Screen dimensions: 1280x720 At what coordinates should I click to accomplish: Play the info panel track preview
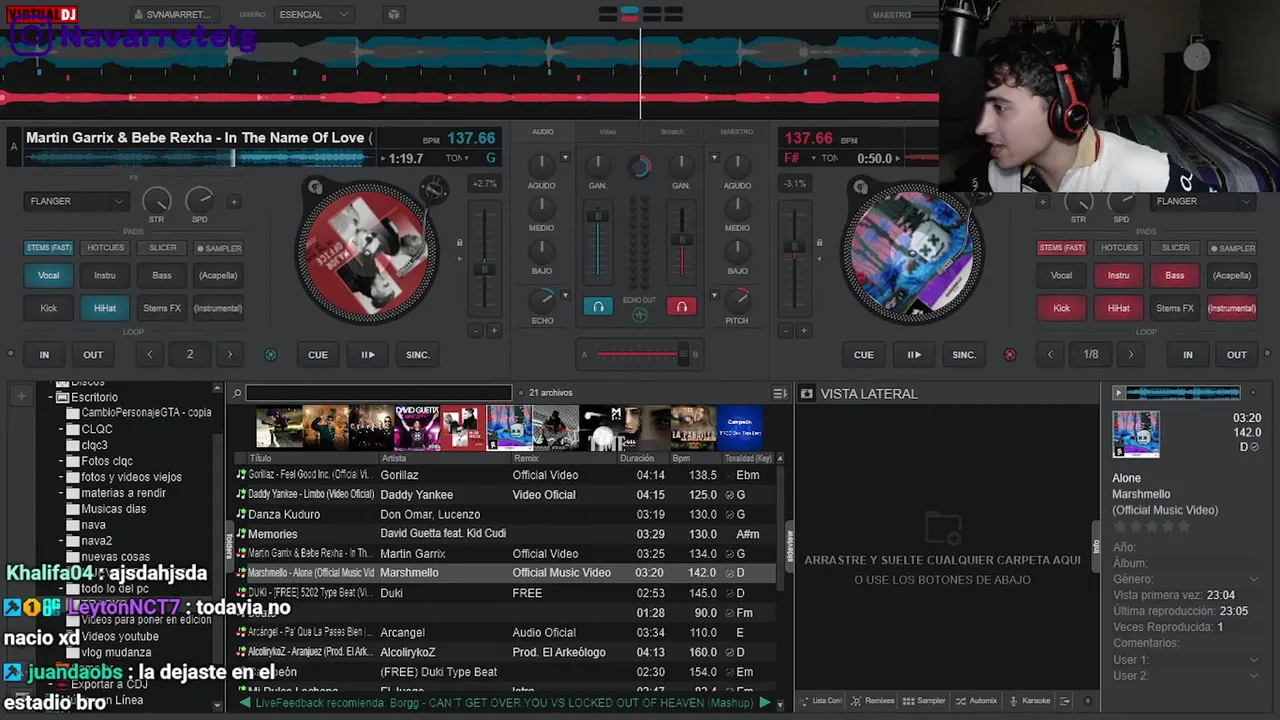tap(1118, 393)
